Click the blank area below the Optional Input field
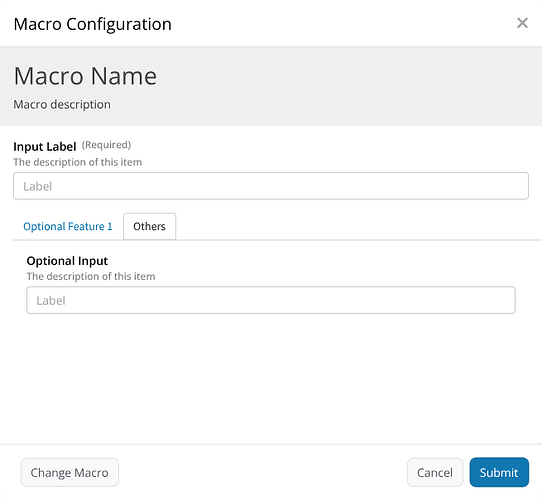 click(271, 377)
